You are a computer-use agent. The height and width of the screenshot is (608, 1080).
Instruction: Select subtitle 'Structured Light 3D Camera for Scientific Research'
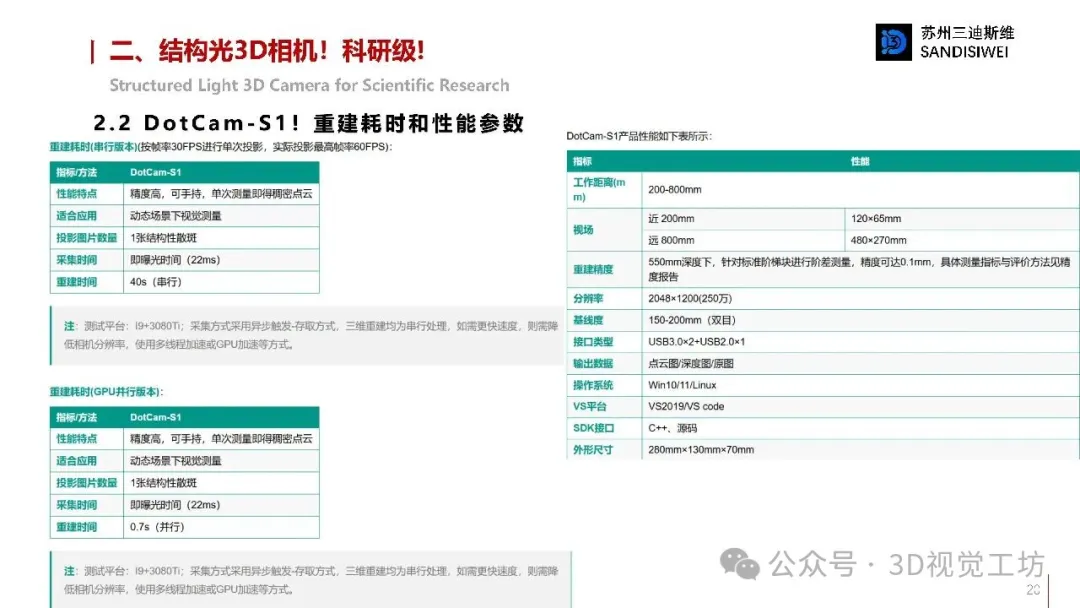pos(309,85)
